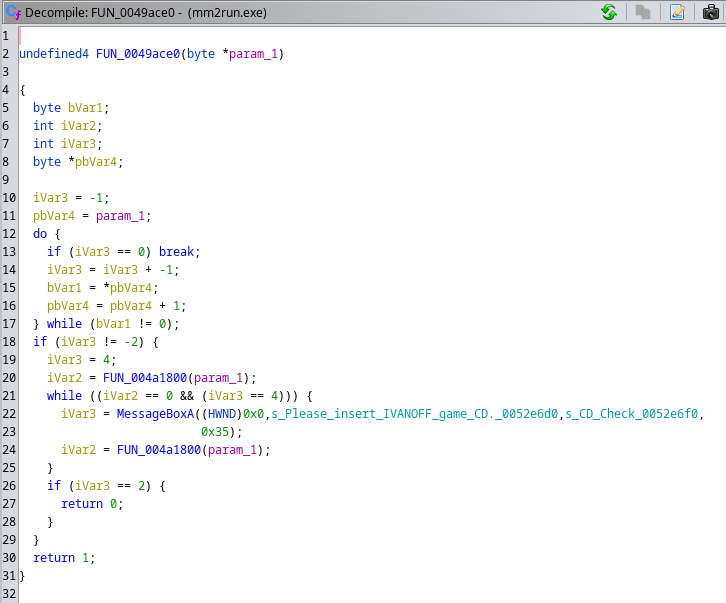Open FUN_004a1800 call on line 24
This screenshot has width=726, height=603.
[x=159, y=450]
